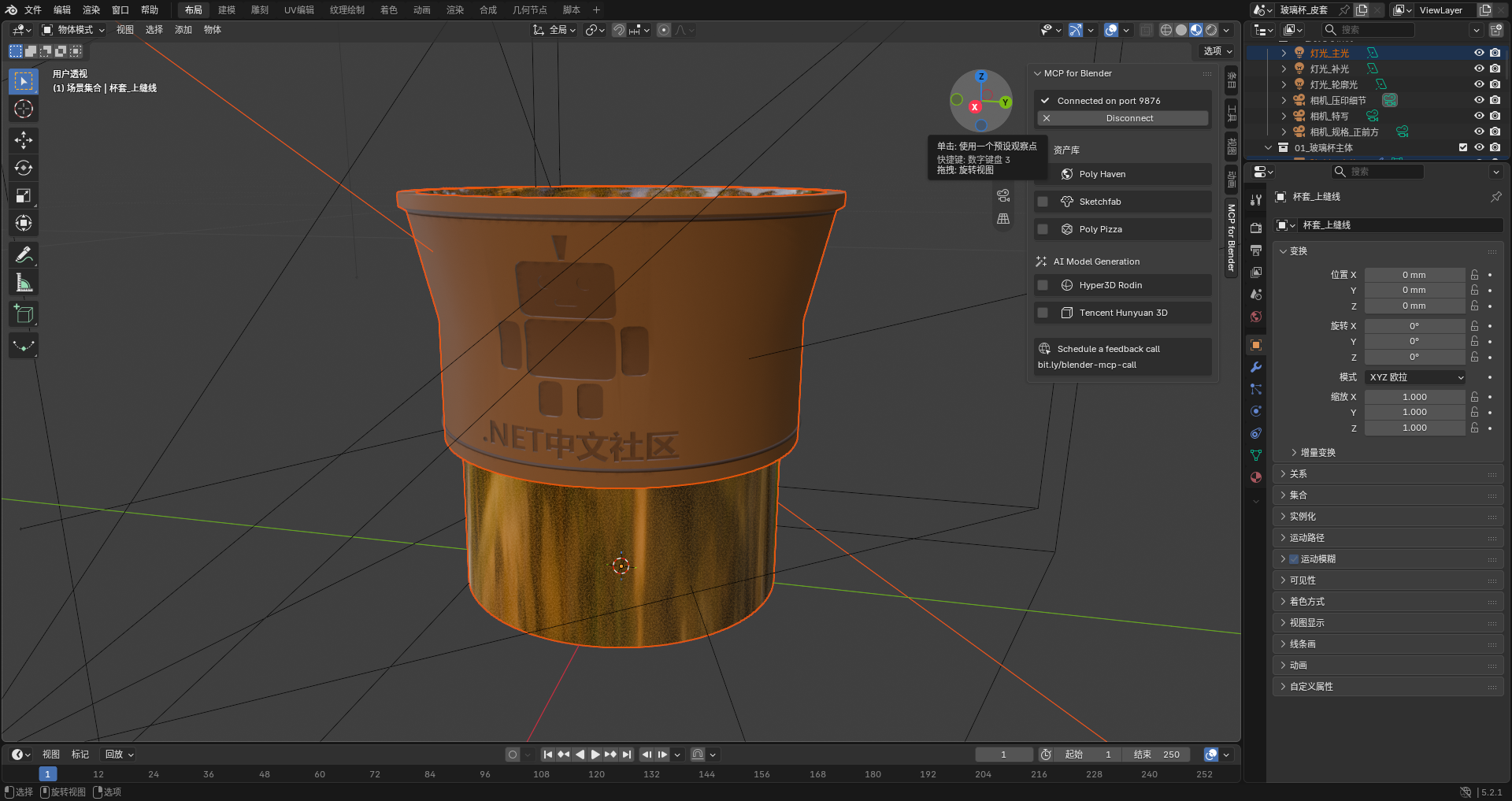Open the XYZ 欧拉 rotation mode dropdown

pos(1415,377)
